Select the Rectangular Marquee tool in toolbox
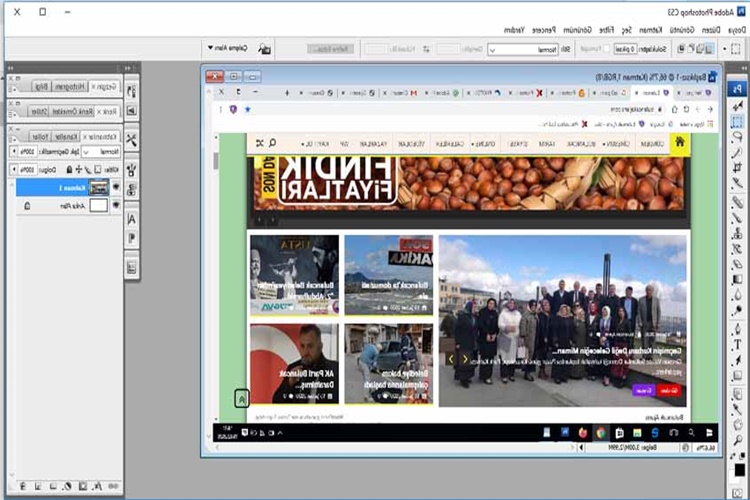Image resolution: width=750 pixels, height=500 pixels. [x=737, y=122]
